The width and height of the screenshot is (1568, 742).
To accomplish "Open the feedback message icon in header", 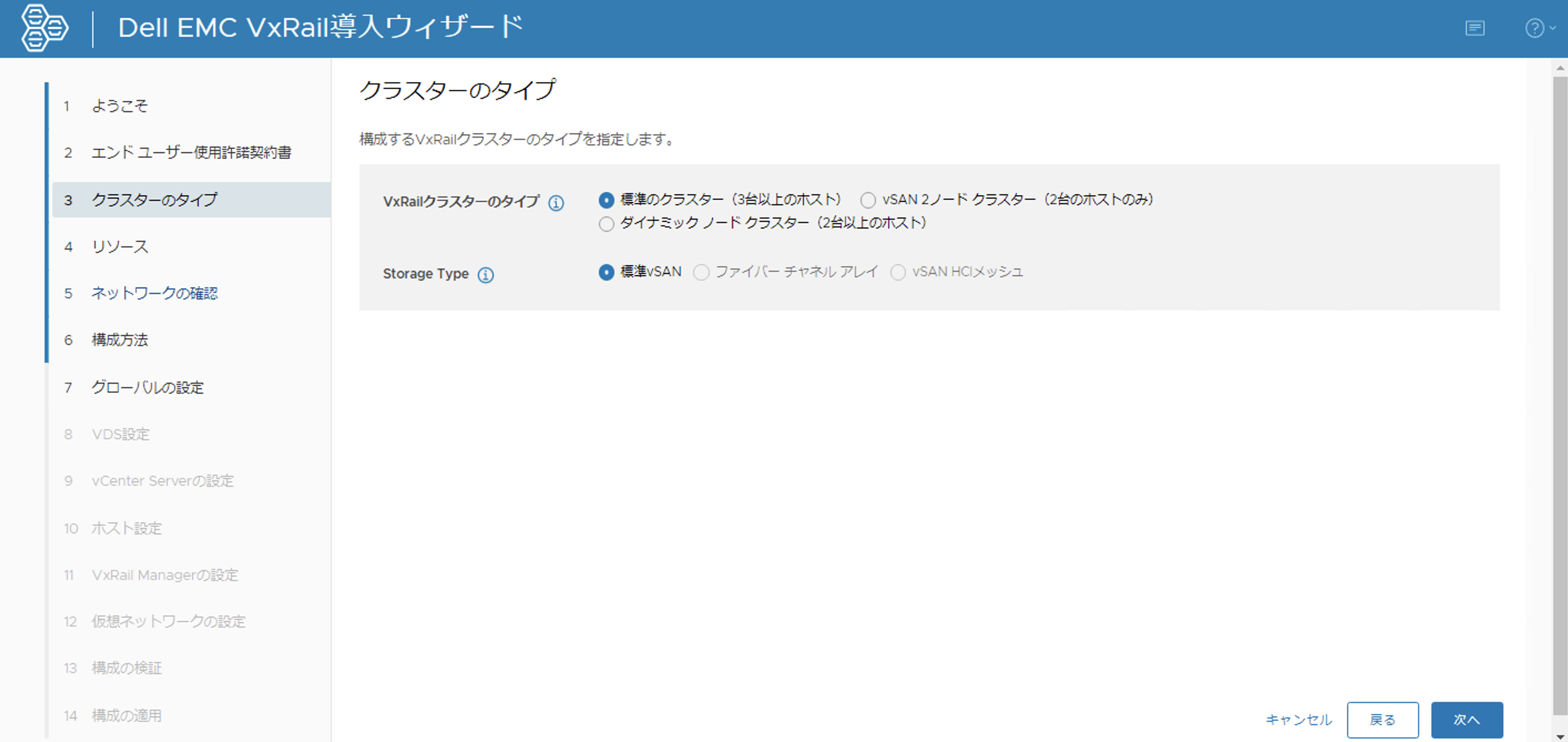I will (x=1474, y=28).
